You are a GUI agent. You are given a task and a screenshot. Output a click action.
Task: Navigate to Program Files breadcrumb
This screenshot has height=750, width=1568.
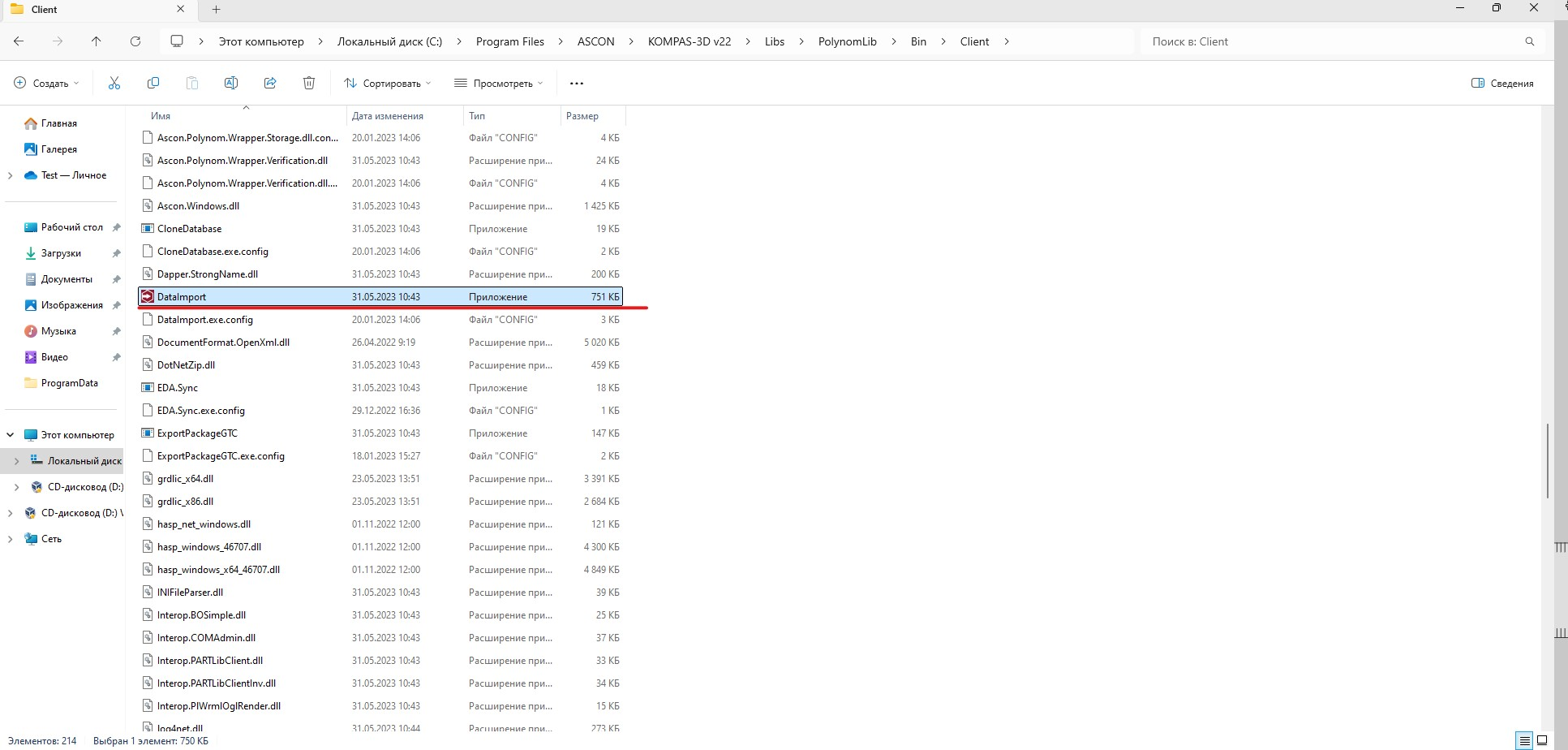click(x=510, y=41)
